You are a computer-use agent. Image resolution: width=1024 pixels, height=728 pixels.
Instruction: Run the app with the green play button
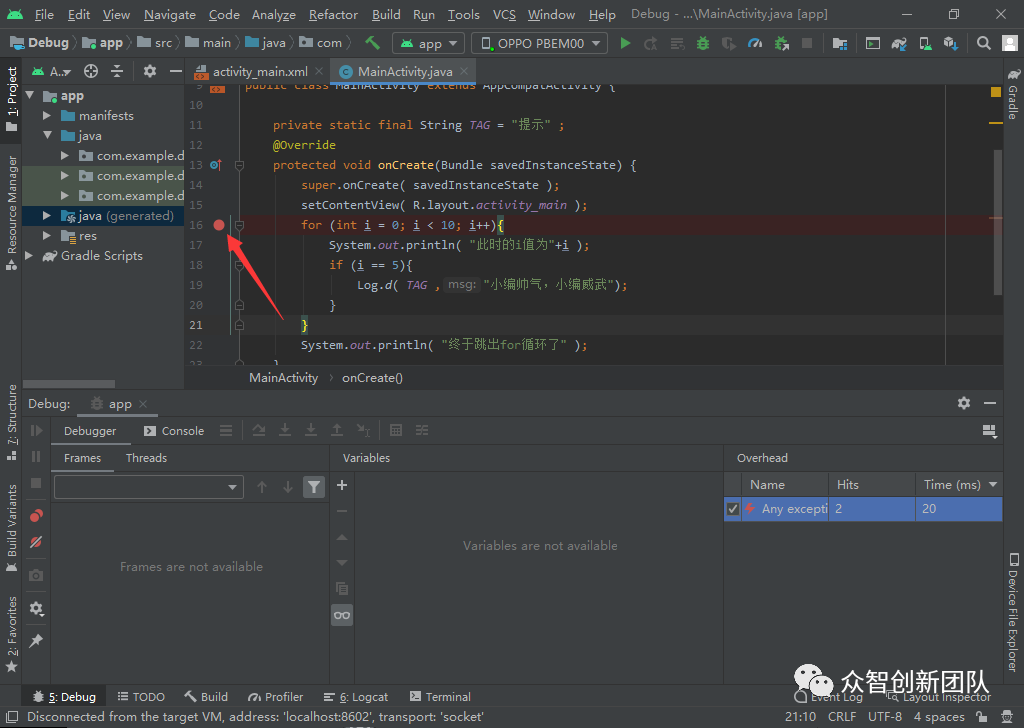[625, 43]
